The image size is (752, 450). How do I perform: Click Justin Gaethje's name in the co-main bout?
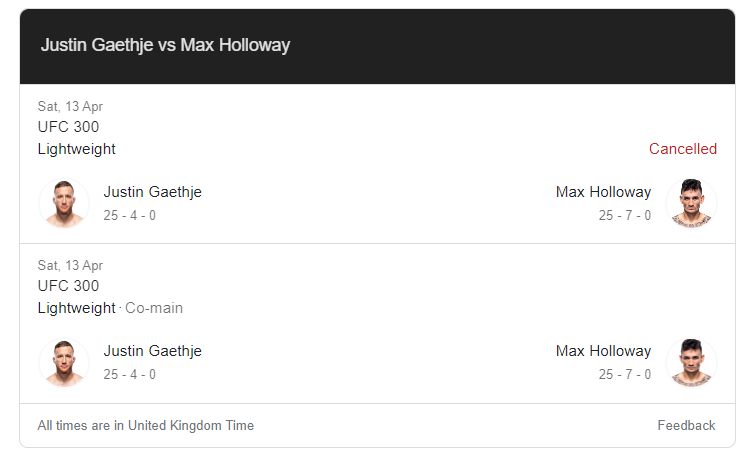(153, 351)
